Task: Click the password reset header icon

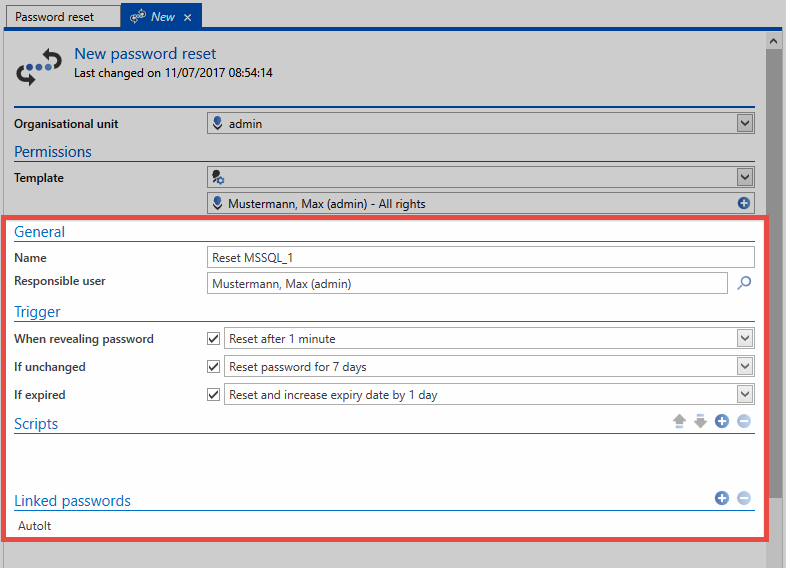Action: point(39,67)
